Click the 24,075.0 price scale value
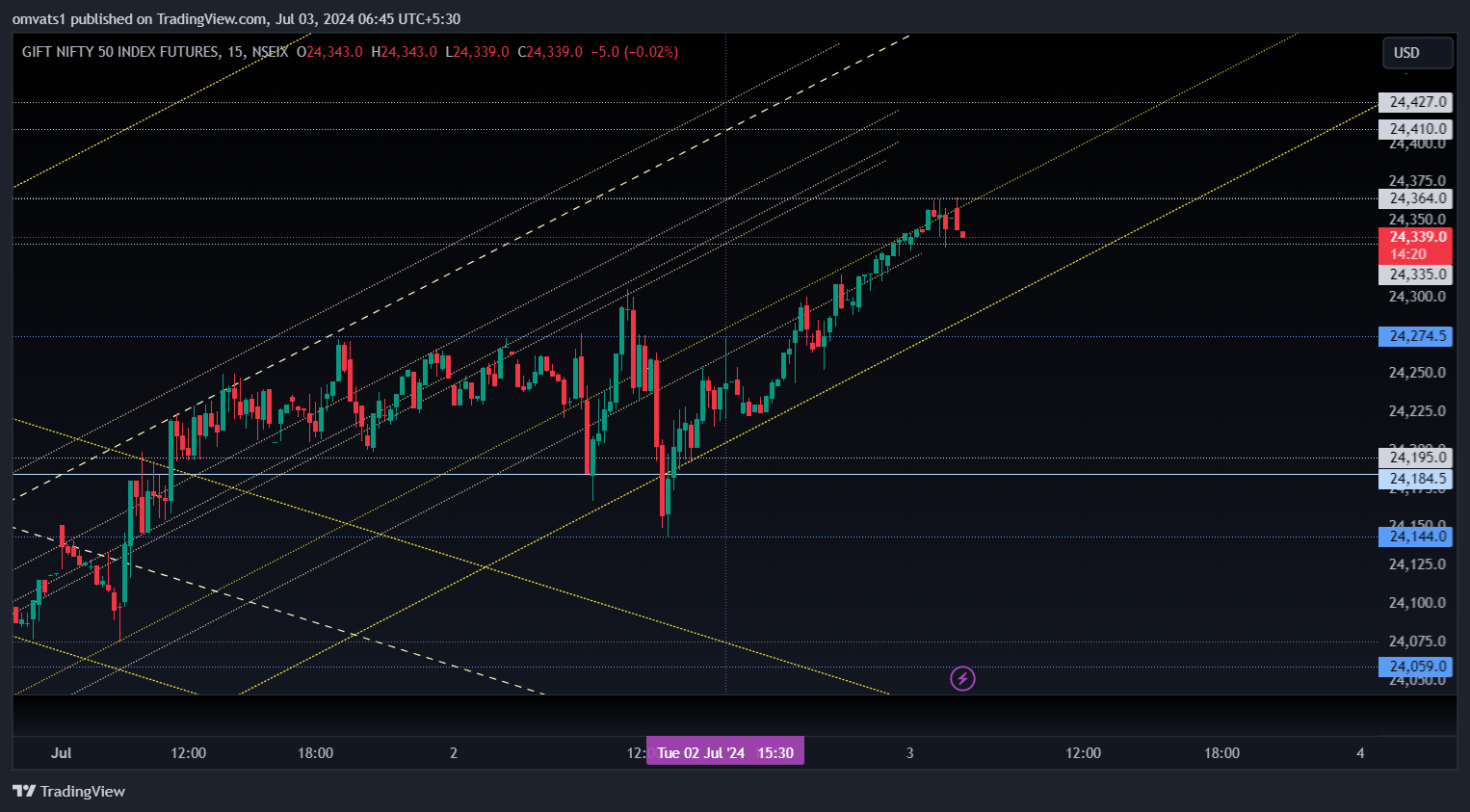Viewport: 1470px width, 812px height. [1417, 642]
